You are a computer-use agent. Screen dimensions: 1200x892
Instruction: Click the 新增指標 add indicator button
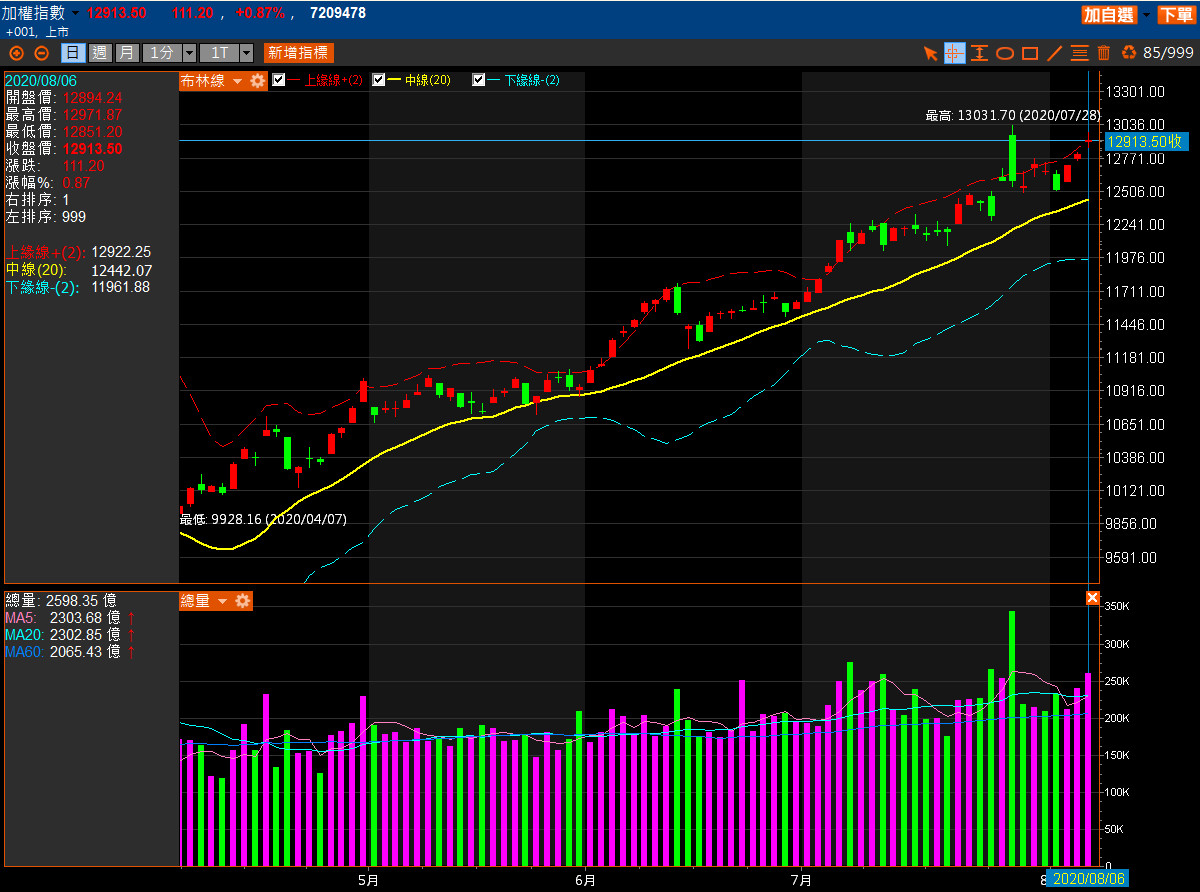coord(298,53)
